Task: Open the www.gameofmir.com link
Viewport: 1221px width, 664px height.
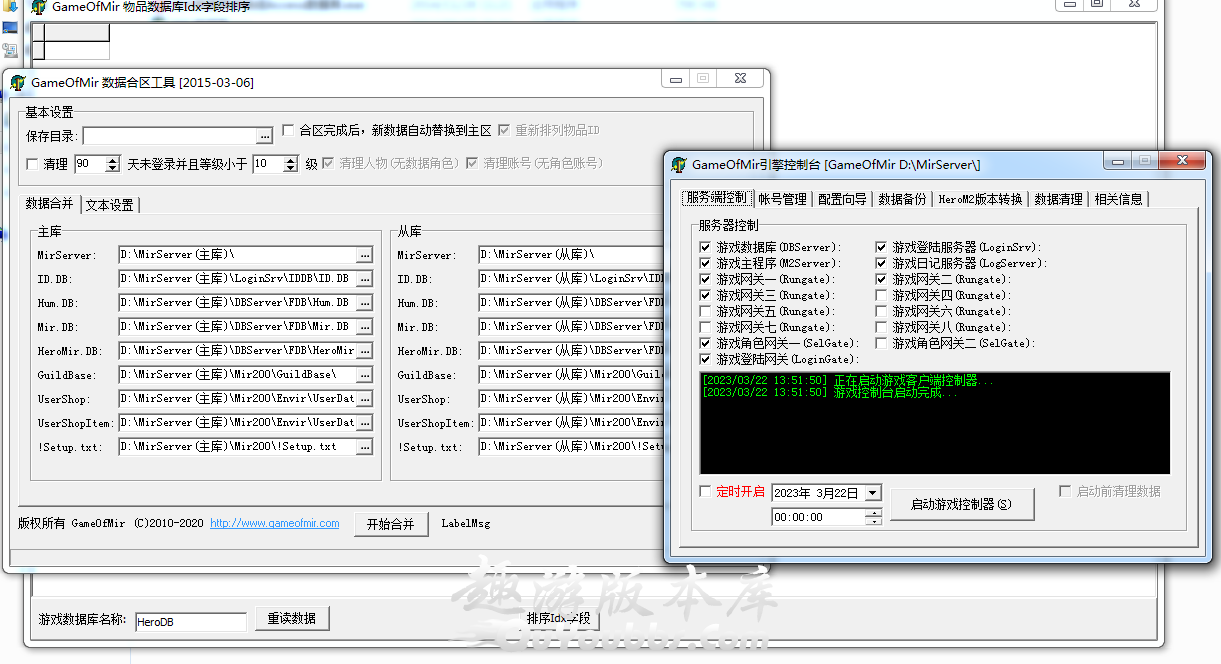Action: tap(273, 523)
